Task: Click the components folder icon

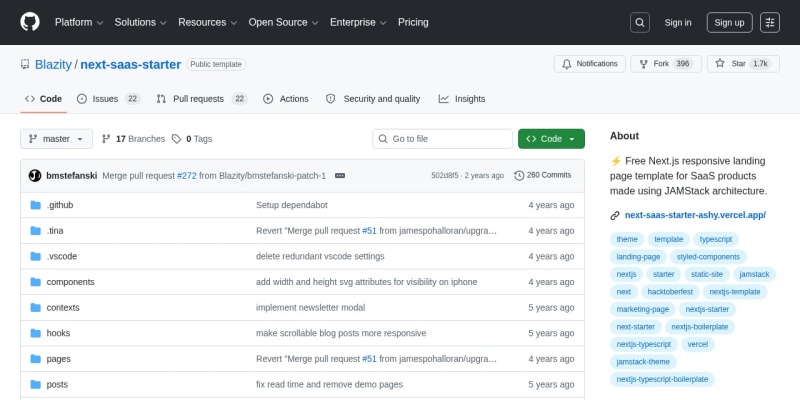Action: (x=35, y=282)
